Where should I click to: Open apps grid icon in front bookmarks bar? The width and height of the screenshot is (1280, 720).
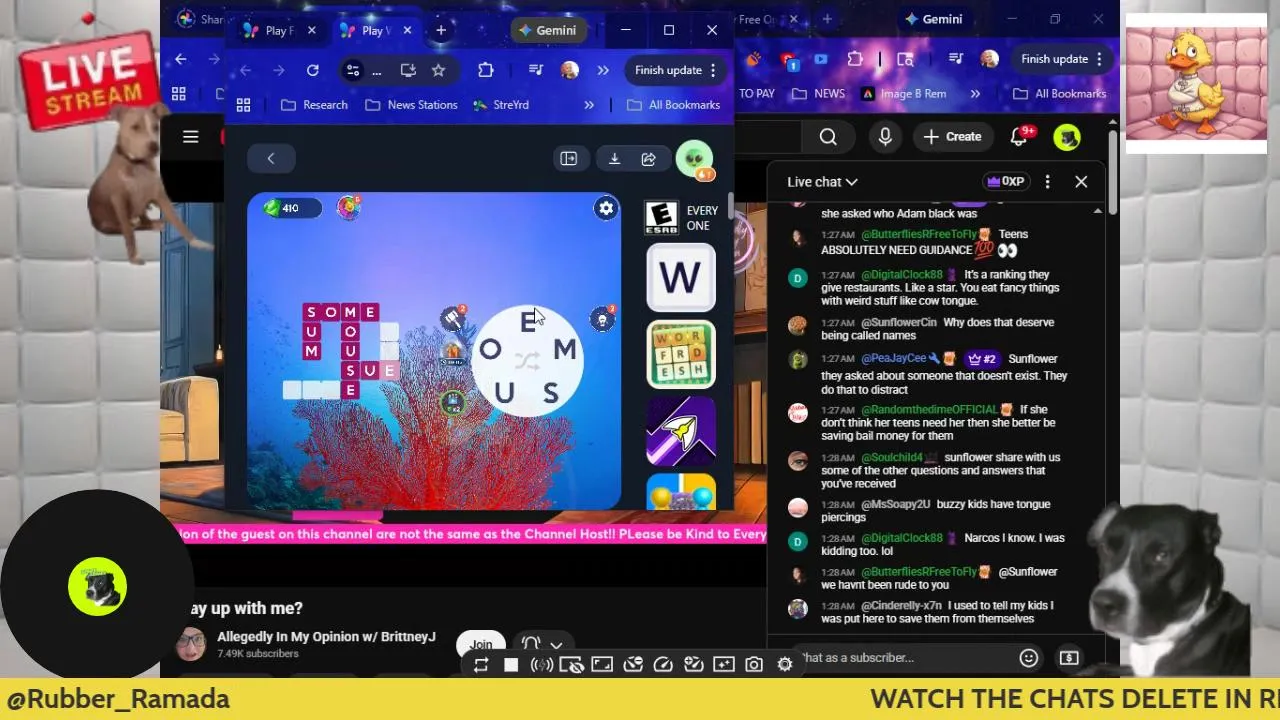coord(243,105)
